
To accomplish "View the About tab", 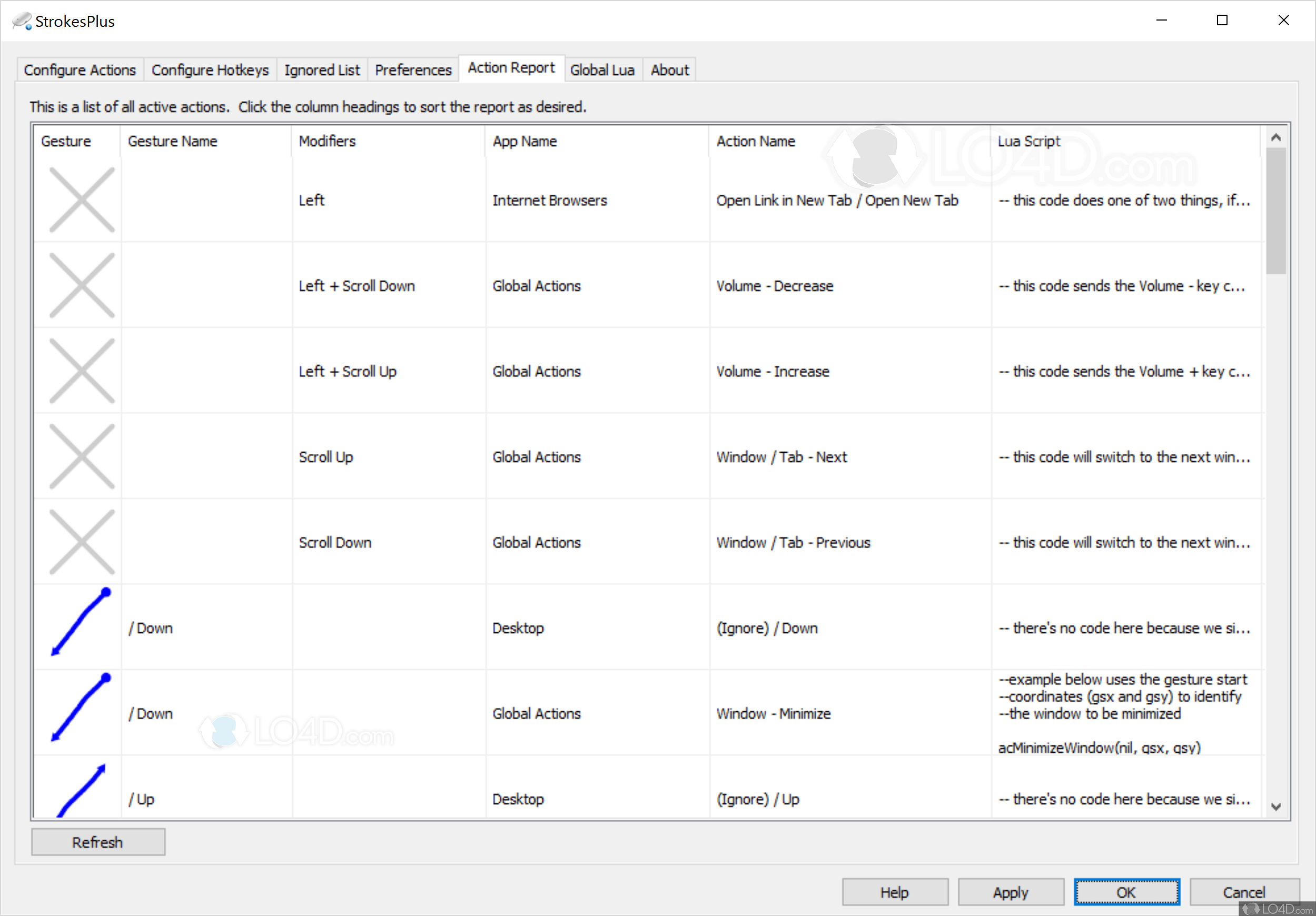I will click(x=669, y=69).
